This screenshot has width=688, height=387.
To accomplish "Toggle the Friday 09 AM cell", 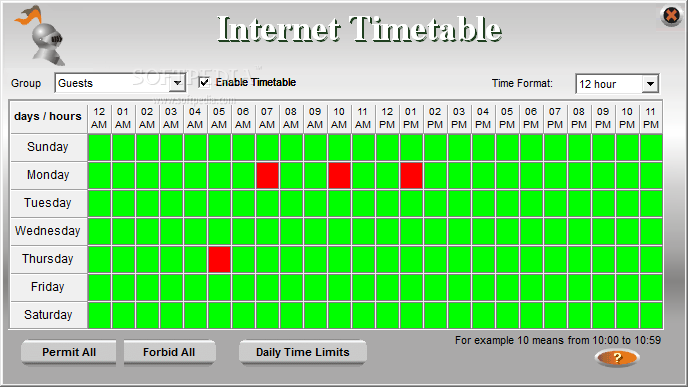I will [315, 287].
